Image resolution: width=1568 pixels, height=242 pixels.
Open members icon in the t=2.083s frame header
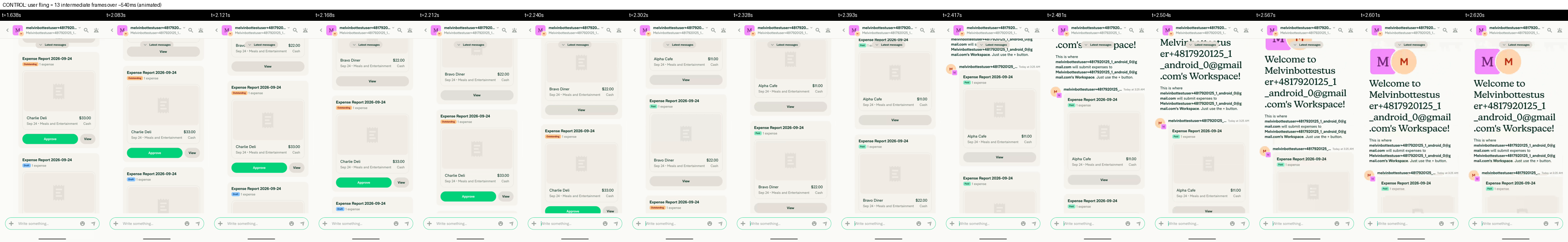(x=201, y=30)
